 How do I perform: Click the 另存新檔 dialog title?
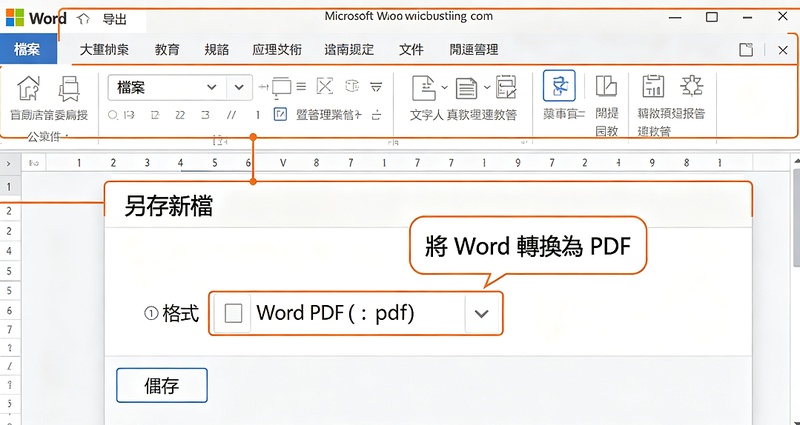point(168,206)
